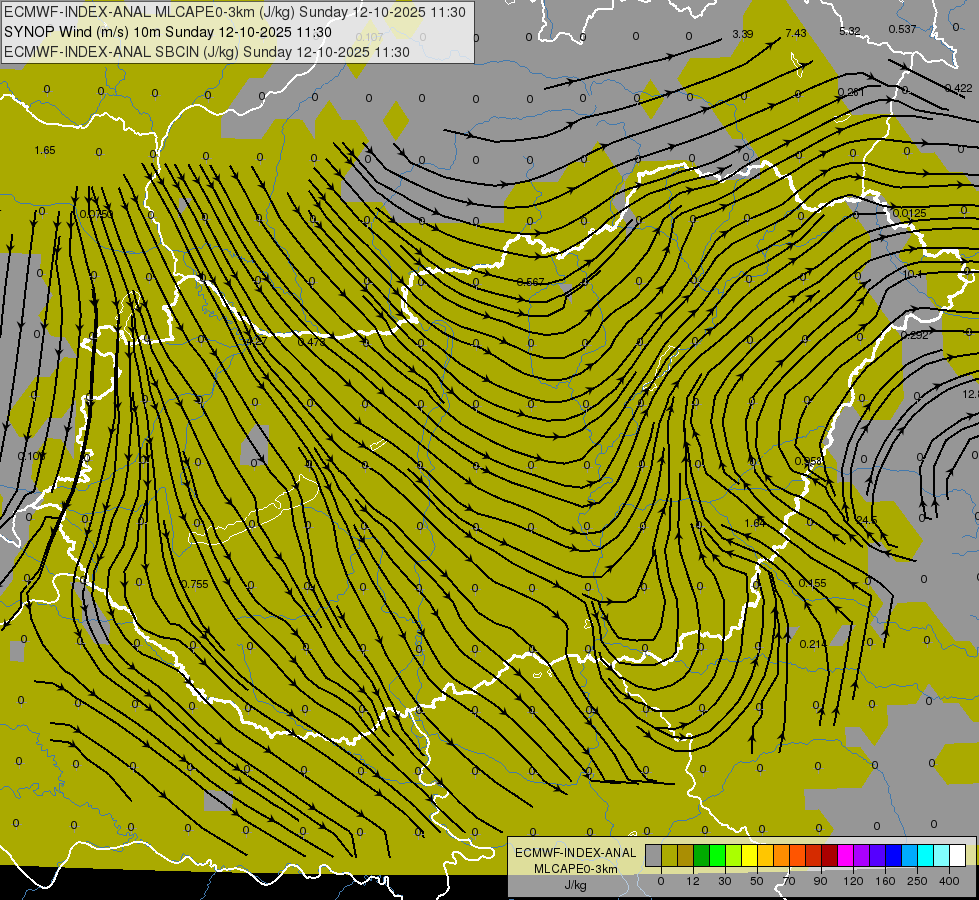Click the map value 0.755
The width and height of the screenshot is (979, 900).
[195, 584]
